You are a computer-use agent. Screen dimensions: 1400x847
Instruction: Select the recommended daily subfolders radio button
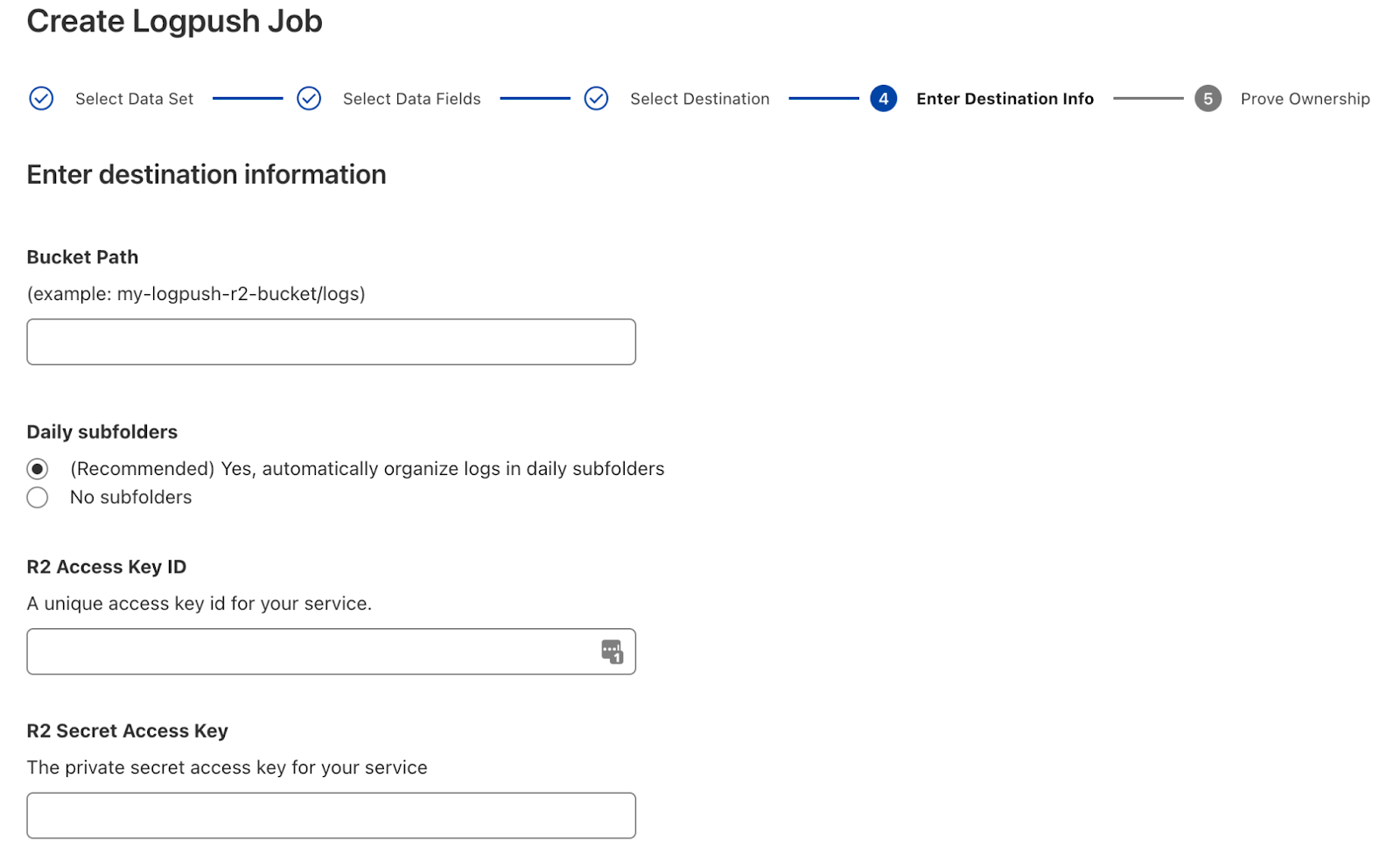[x=38, y=469]
